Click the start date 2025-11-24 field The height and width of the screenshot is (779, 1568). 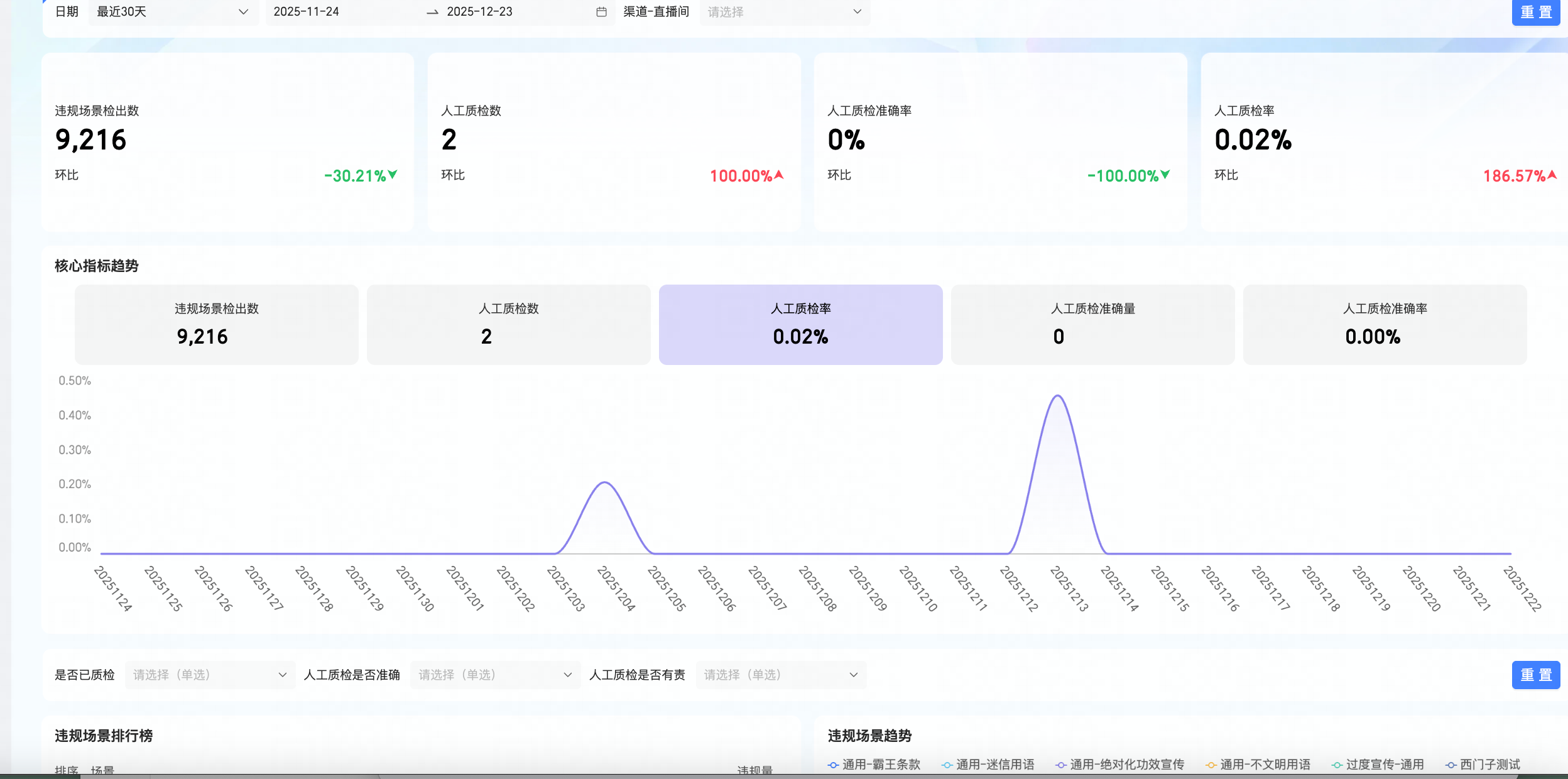tap(307, 12)
